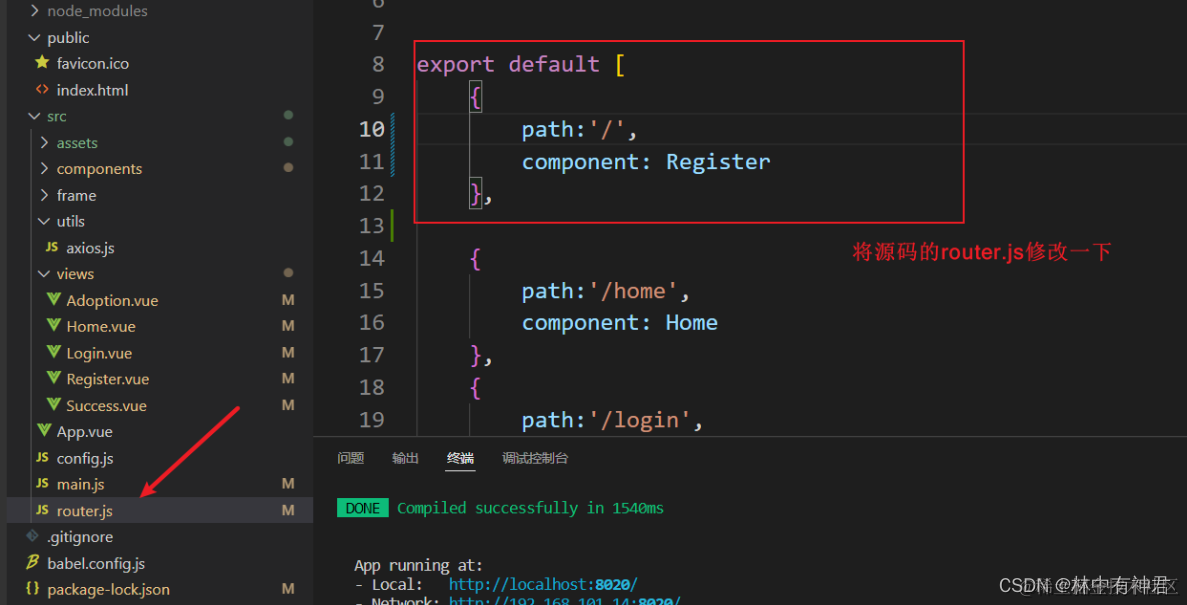Collapse the utils folder chevron
Screen dimensions: 1187x605
[x=44, y=222]
